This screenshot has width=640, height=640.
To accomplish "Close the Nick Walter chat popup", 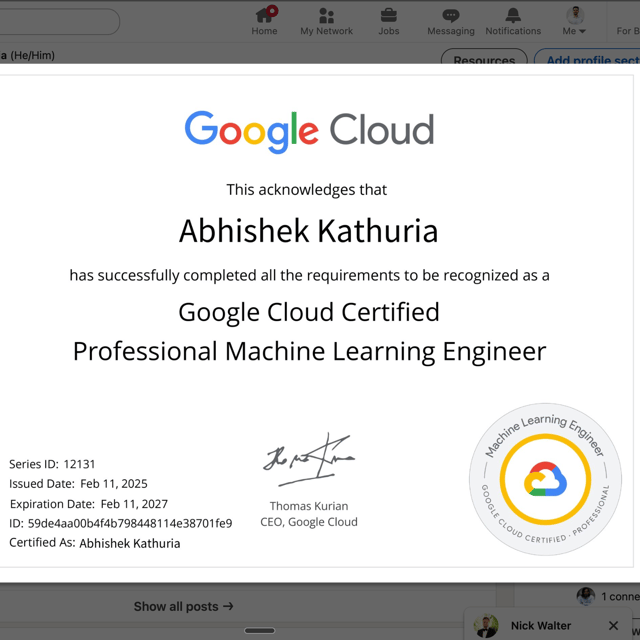I will pos(613,625).
